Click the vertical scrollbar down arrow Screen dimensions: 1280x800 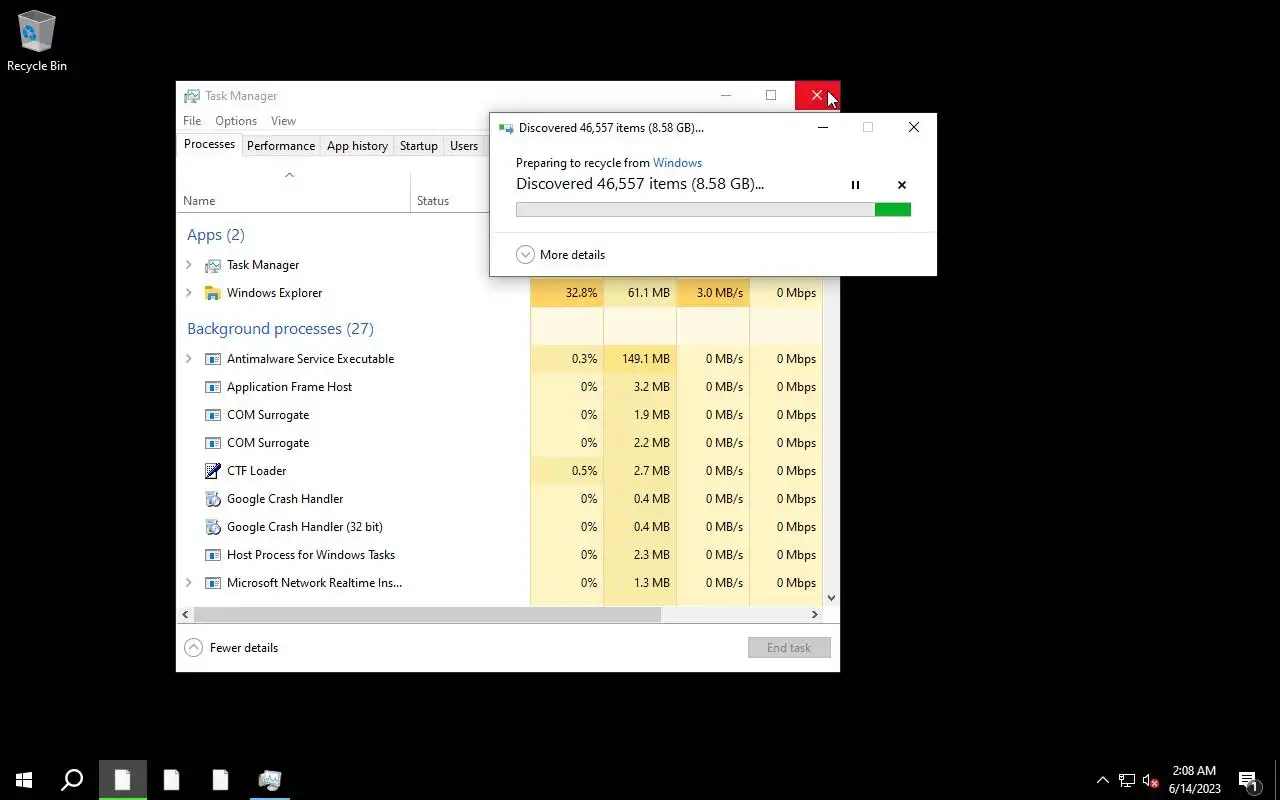pyautogui.click(x=831, y=598)
